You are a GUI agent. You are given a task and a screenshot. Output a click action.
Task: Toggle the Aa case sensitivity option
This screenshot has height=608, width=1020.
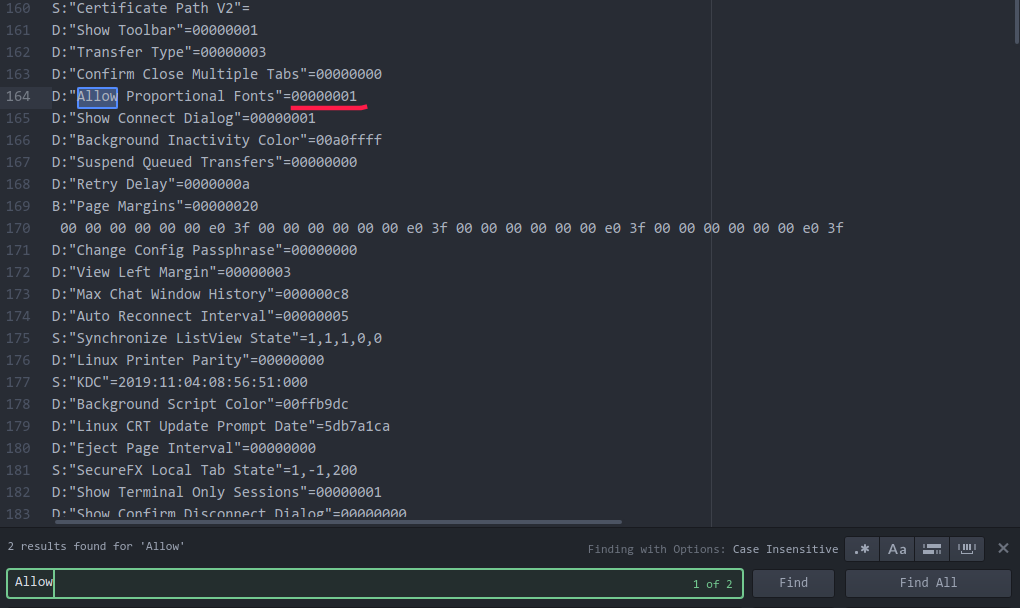click(x=896, y=548)
